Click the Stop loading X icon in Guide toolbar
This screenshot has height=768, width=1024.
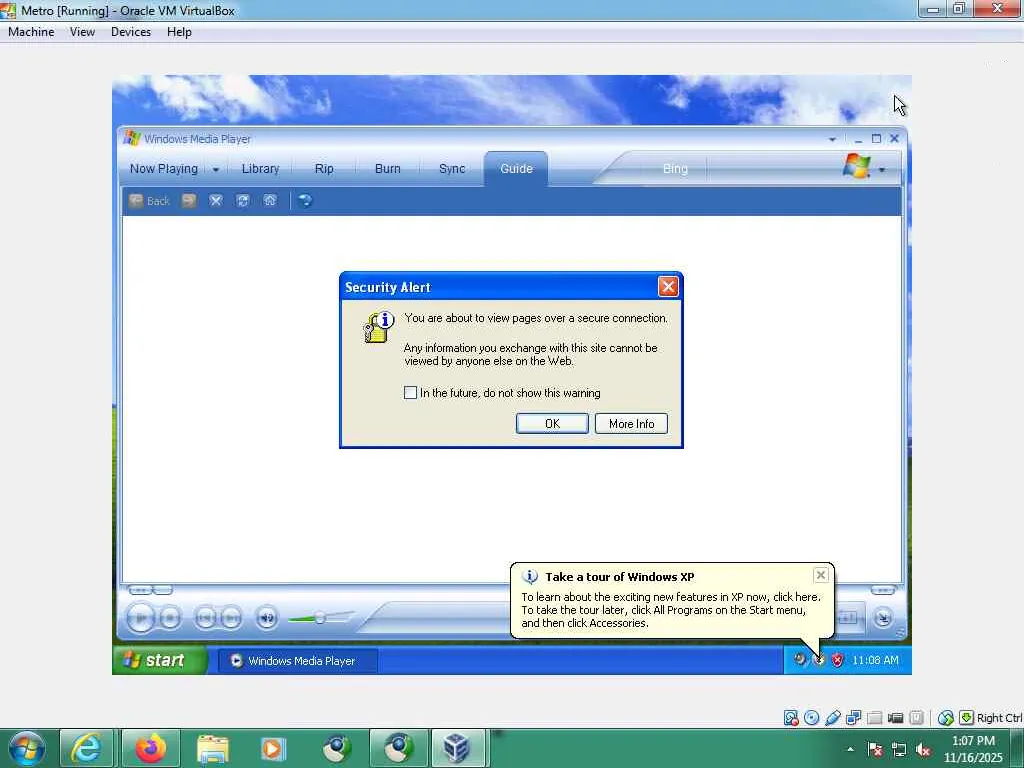[216, 200]
